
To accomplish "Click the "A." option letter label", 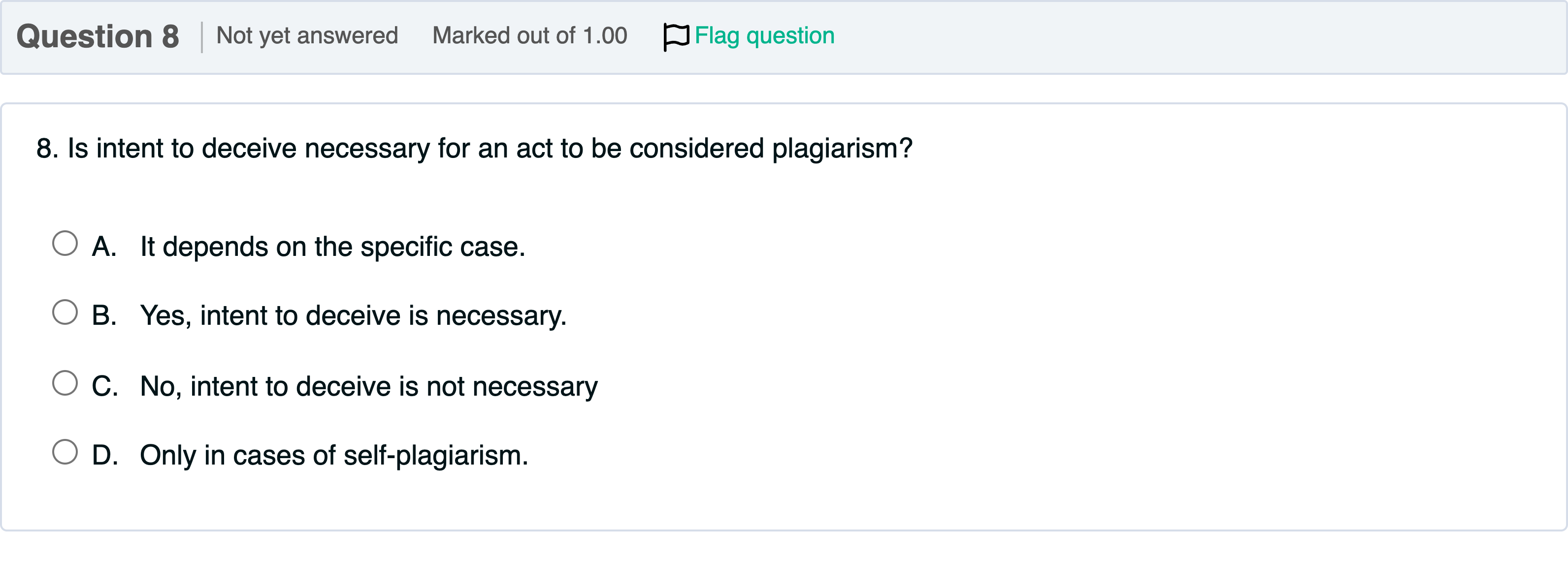I will coord(104,247).
